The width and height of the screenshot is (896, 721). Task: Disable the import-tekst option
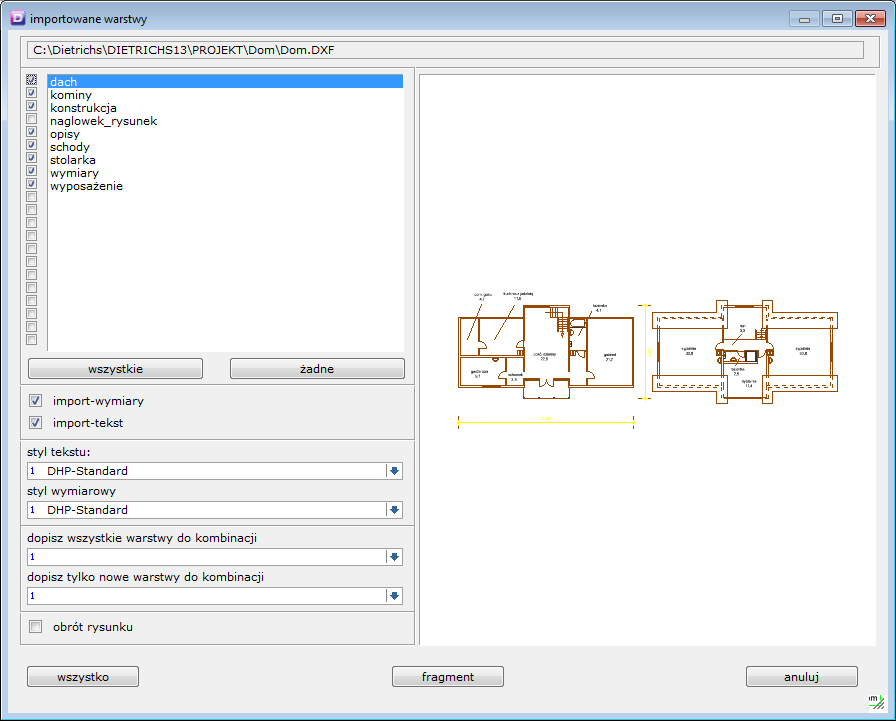click(x=35, y=422)
